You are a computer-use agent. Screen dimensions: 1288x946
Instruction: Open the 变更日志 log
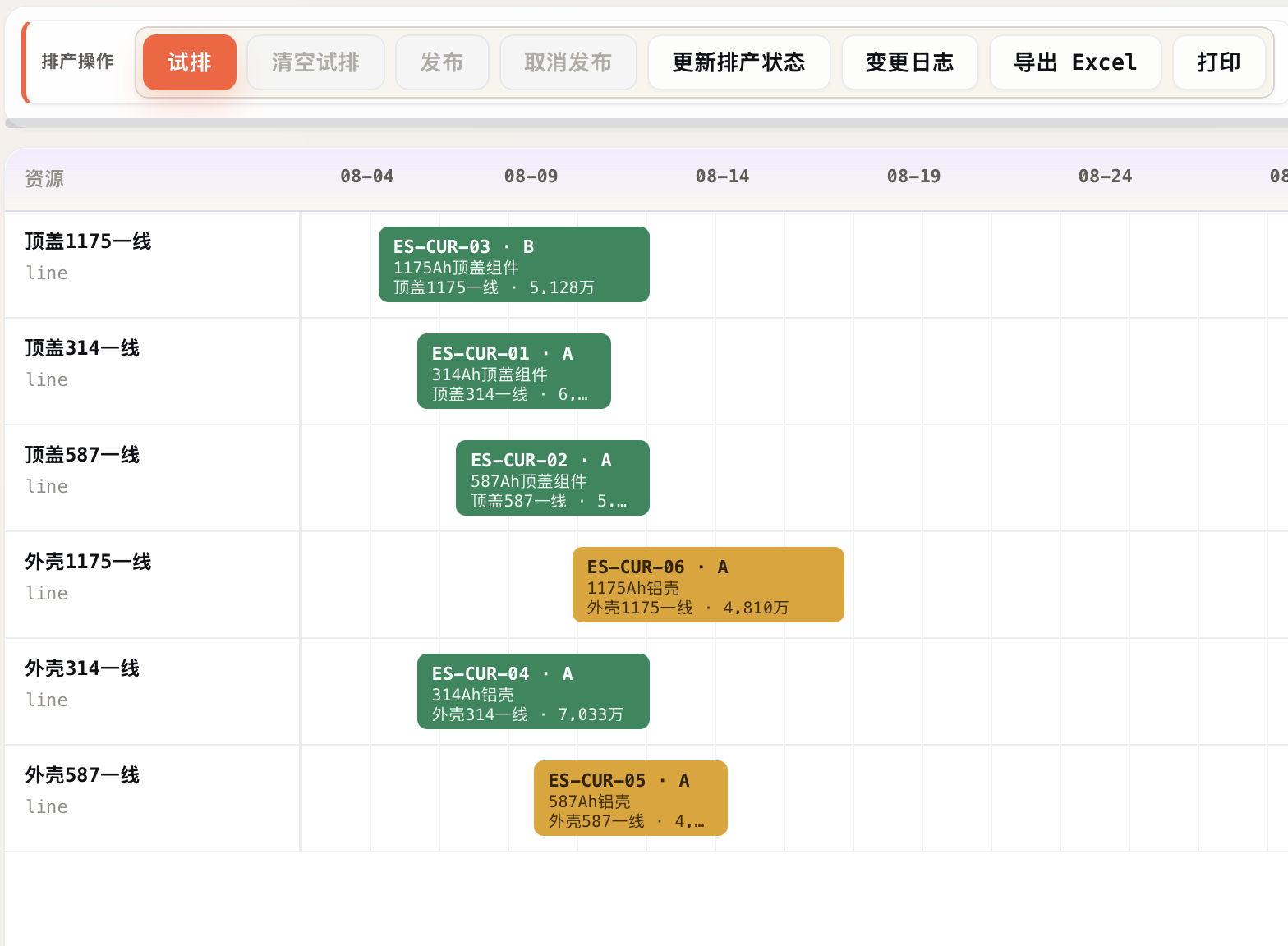pyautogui.click(x=909, y=62)
